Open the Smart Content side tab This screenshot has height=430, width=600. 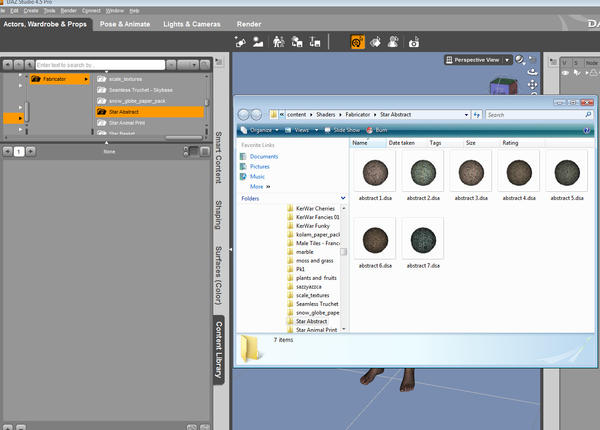coord(218,160)
